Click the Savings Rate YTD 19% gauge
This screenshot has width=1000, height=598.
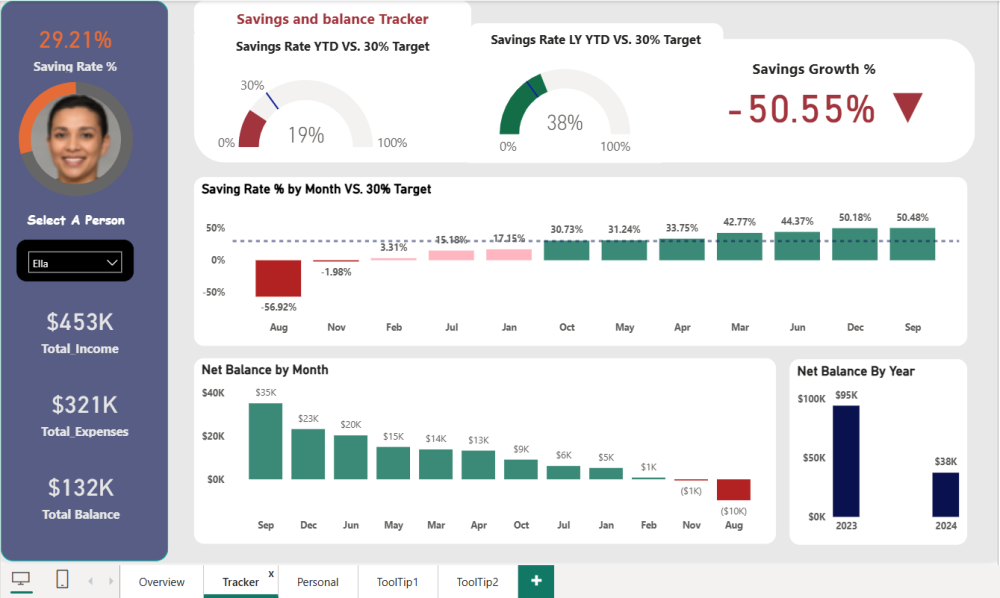[x=305, y=122]
